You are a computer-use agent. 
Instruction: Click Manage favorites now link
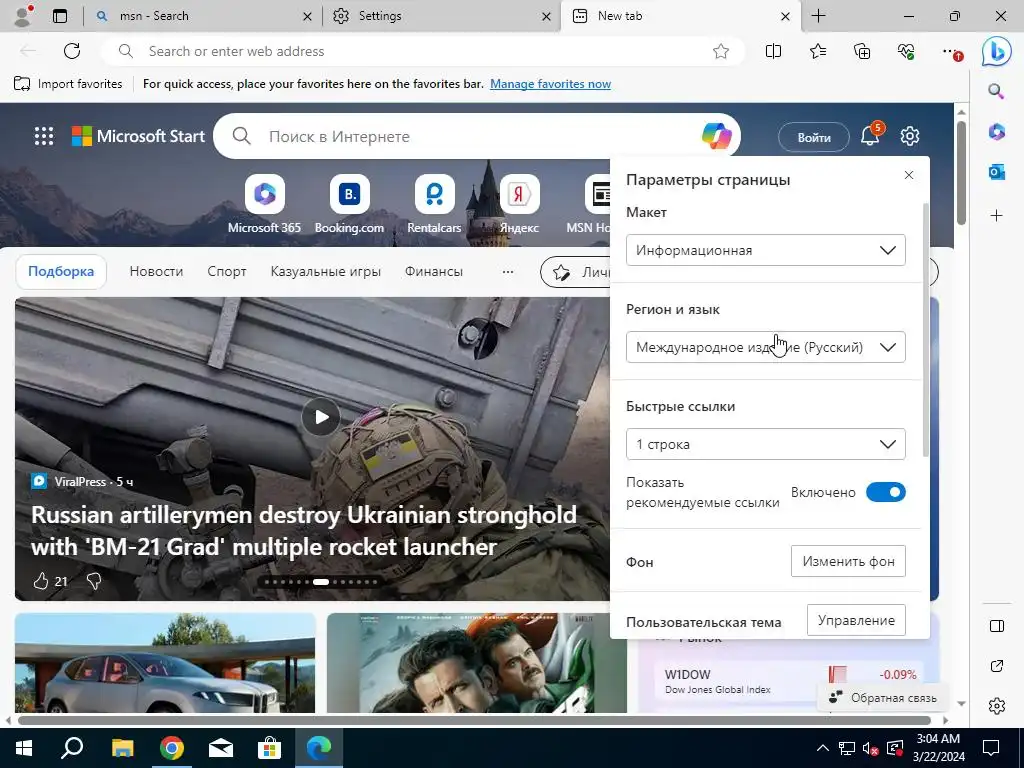551,84
